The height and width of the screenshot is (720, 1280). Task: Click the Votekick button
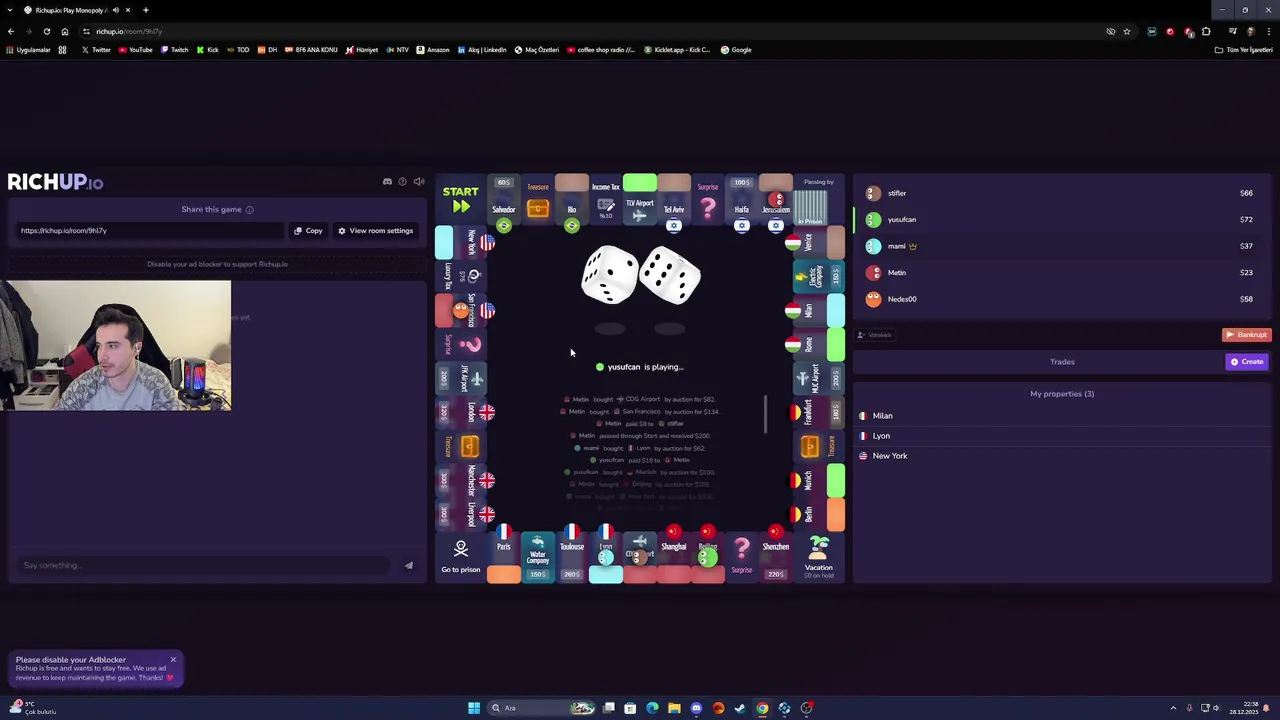point(875,335)
